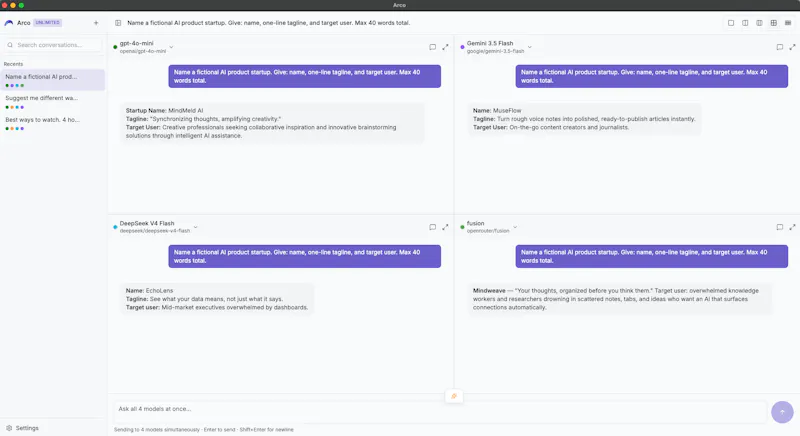Screen dimensions: 800x436
Task: Open the fusion model dropdown
Action: (x=515, y=227)
